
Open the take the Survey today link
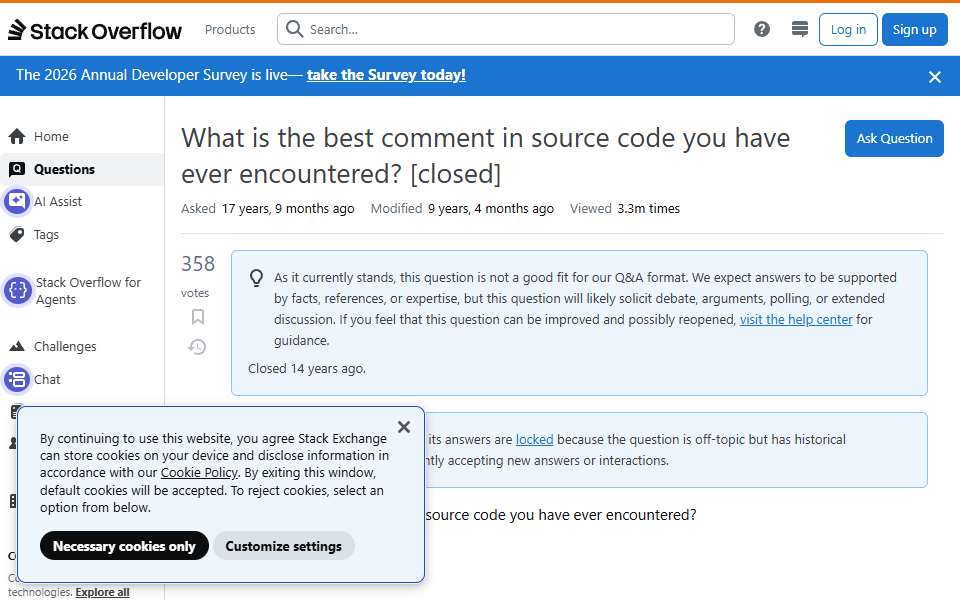pos(386,75)
